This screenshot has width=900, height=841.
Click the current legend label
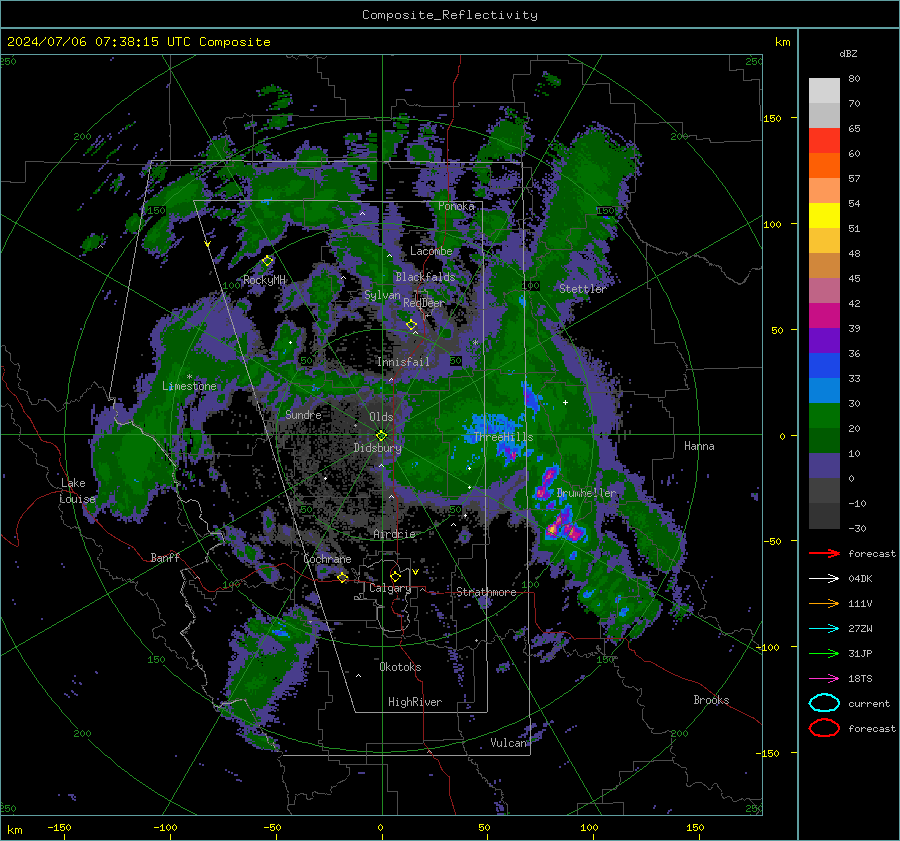869,704
